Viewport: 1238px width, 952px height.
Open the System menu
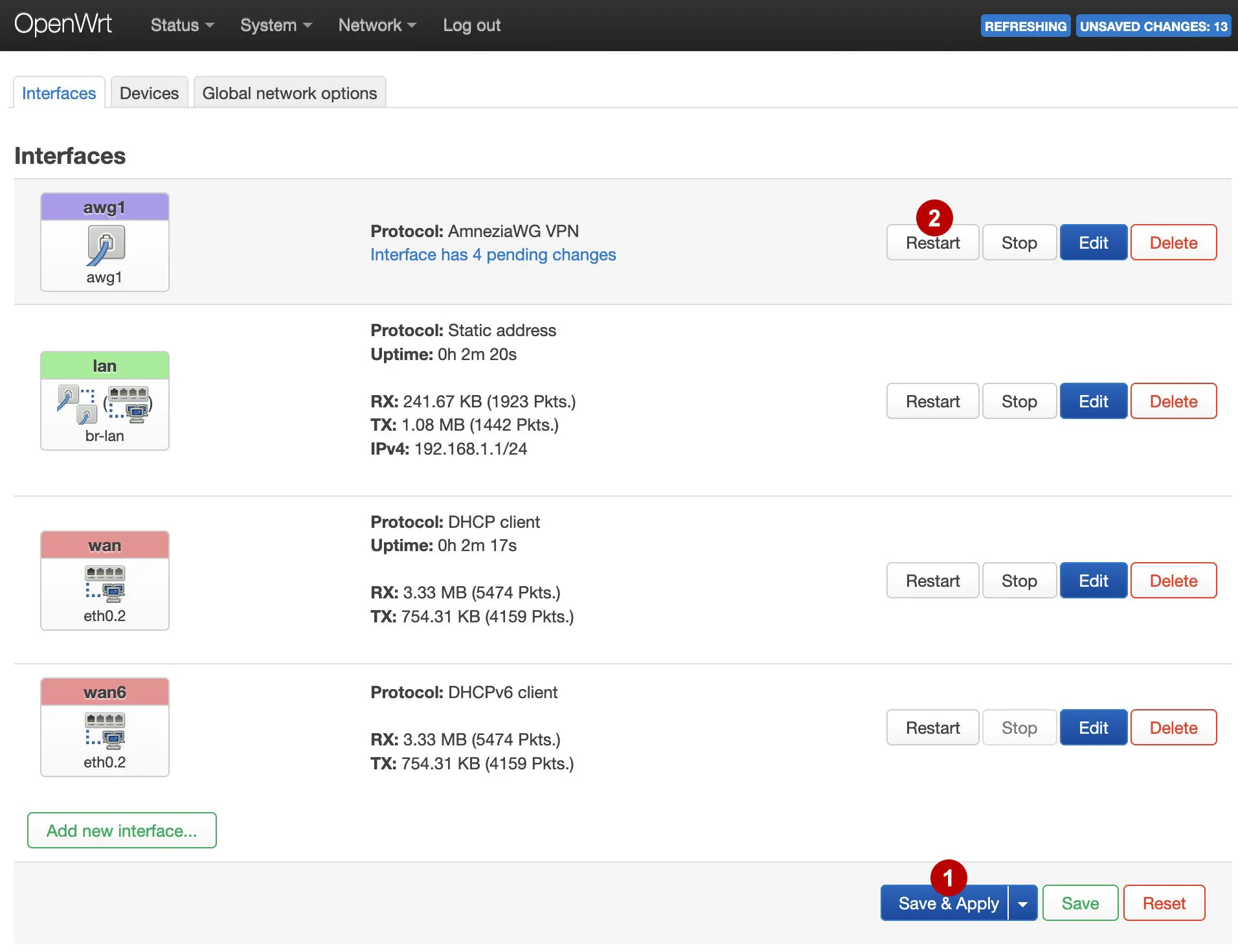click(x=275, y=25)
